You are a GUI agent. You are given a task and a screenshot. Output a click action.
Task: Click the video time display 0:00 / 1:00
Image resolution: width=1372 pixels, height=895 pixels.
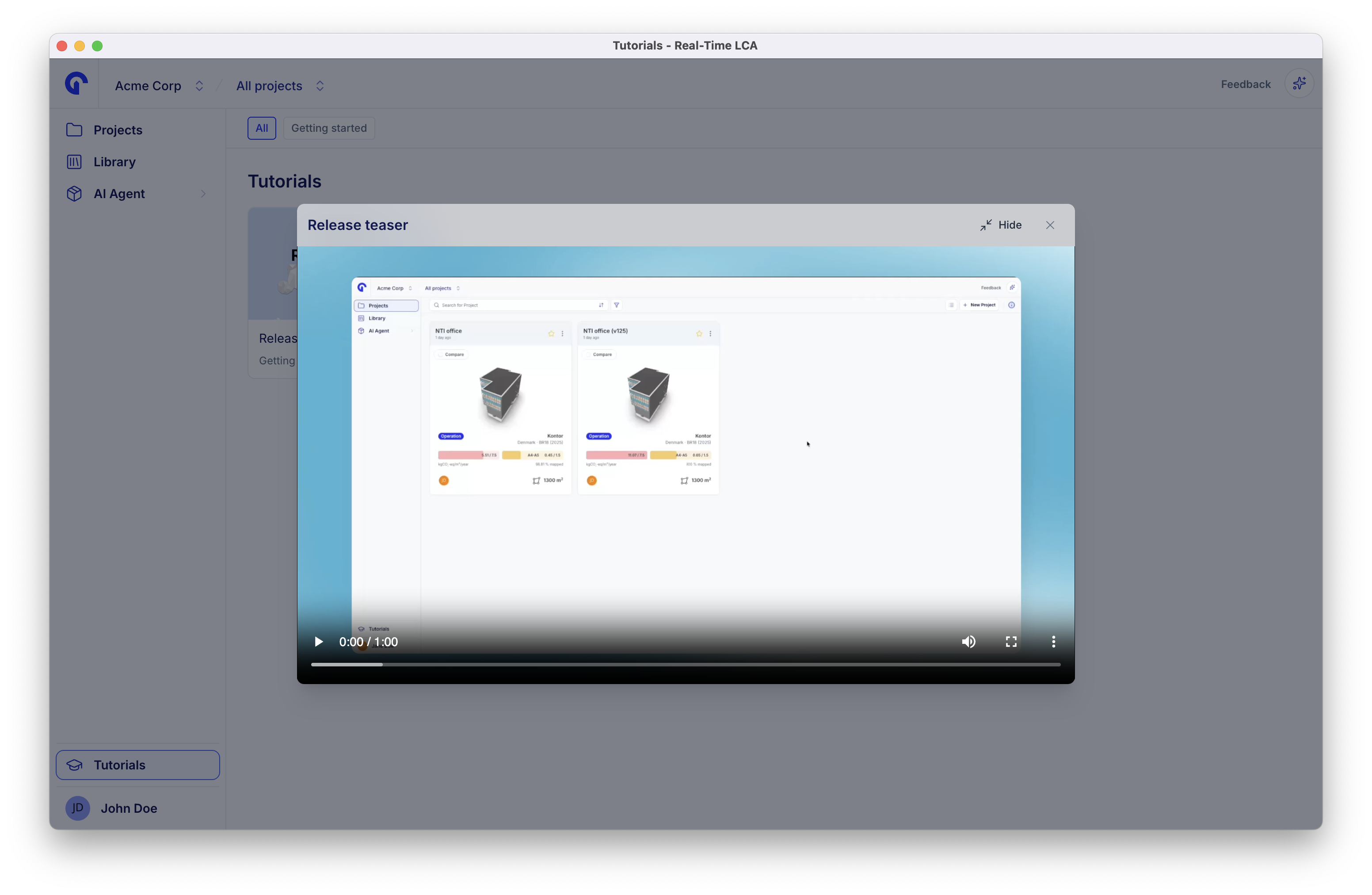click(368, 641)
